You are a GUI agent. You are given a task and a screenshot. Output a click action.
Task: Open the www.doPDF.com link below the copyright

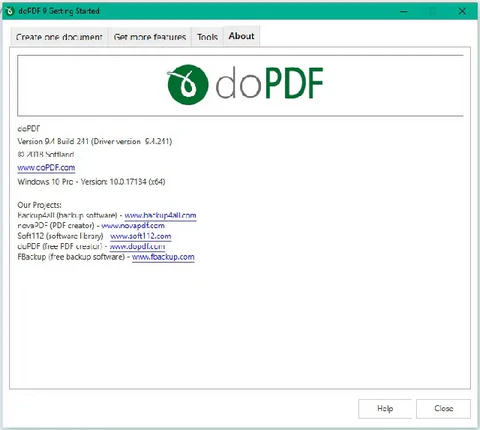pyautogui.click(x=46, y=168)
